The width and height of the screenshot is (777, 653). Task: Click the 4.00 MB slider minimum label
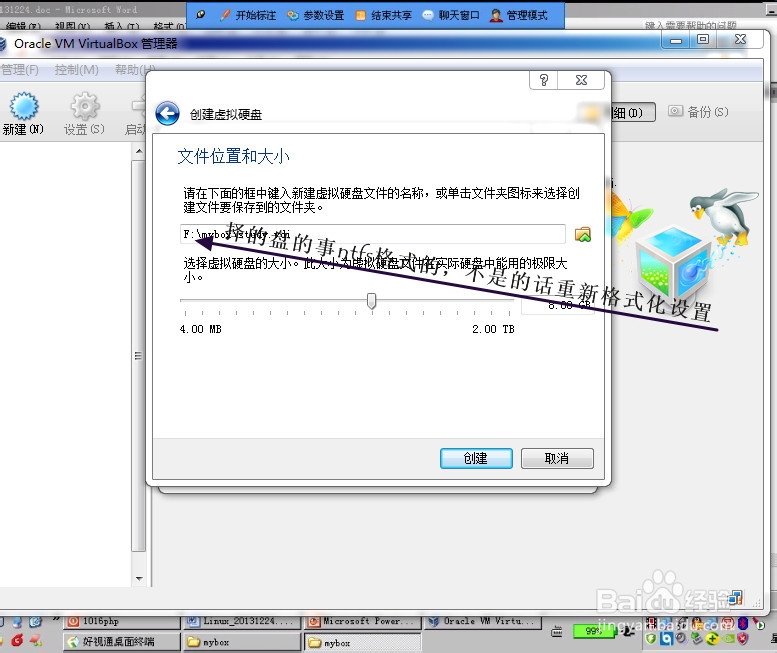click(201, 329)
